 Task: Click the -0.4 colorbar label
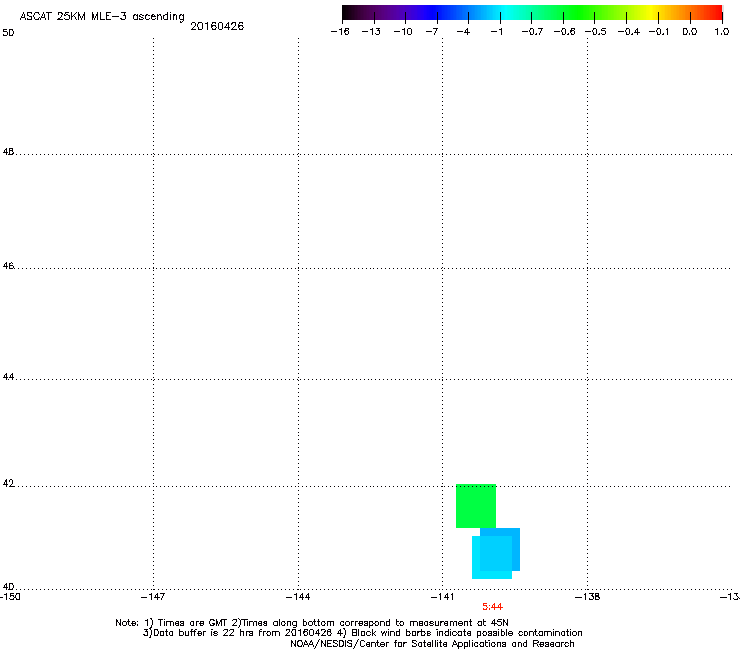pos(629,32)
